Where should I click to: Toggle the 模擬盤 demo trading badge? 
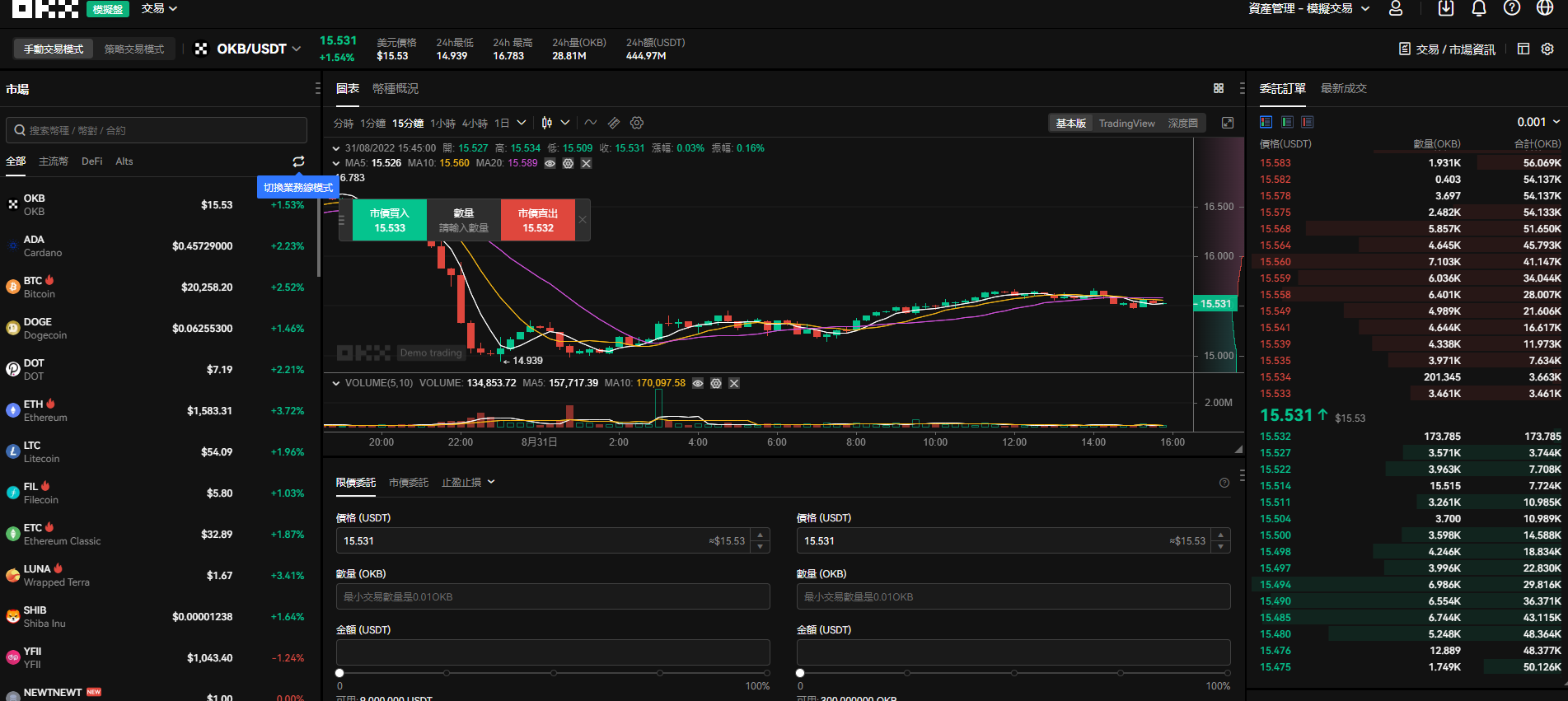(x=107, y=9)
